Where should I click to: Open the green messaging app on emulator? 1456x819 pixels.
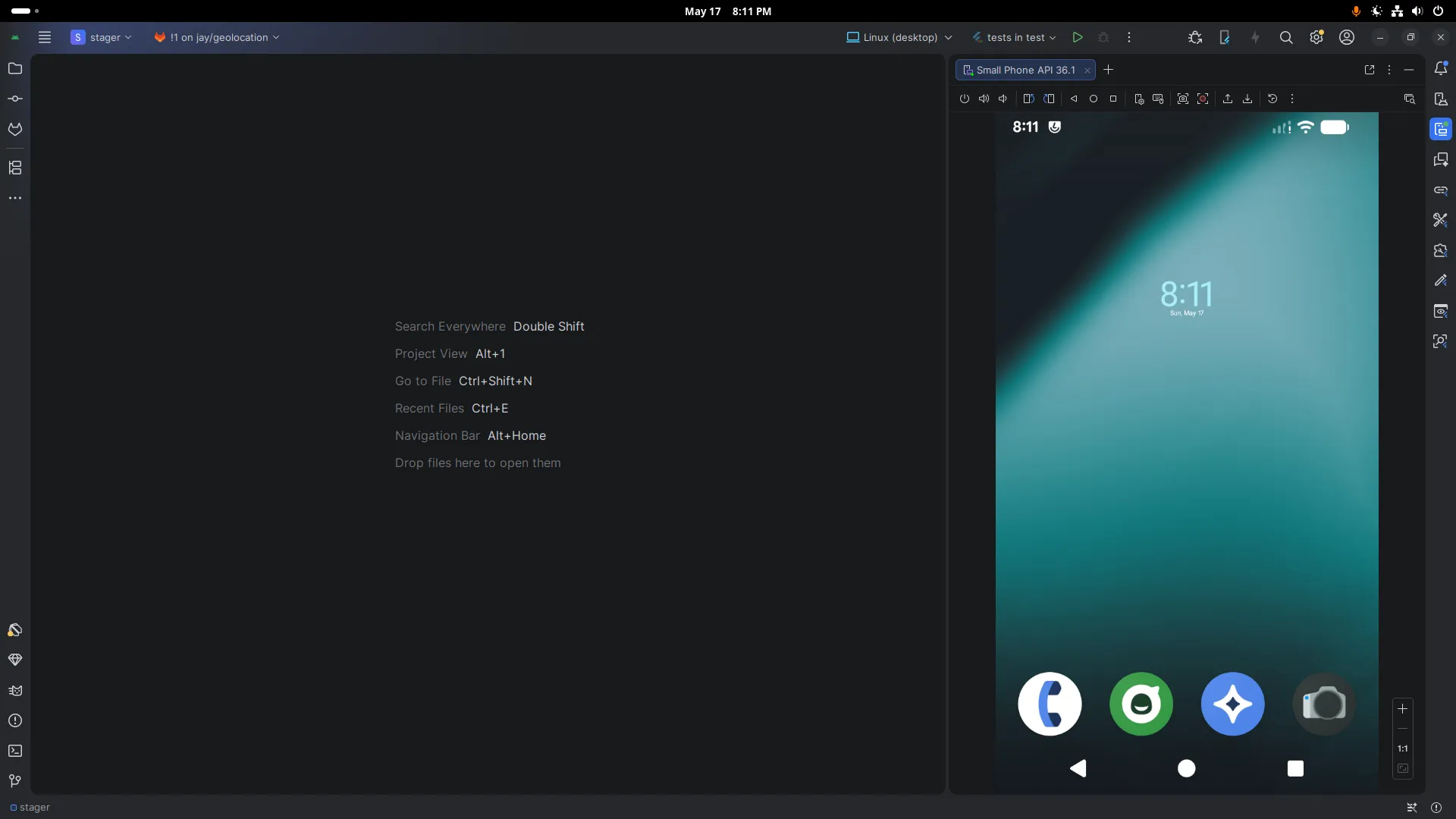point(1141,704)
